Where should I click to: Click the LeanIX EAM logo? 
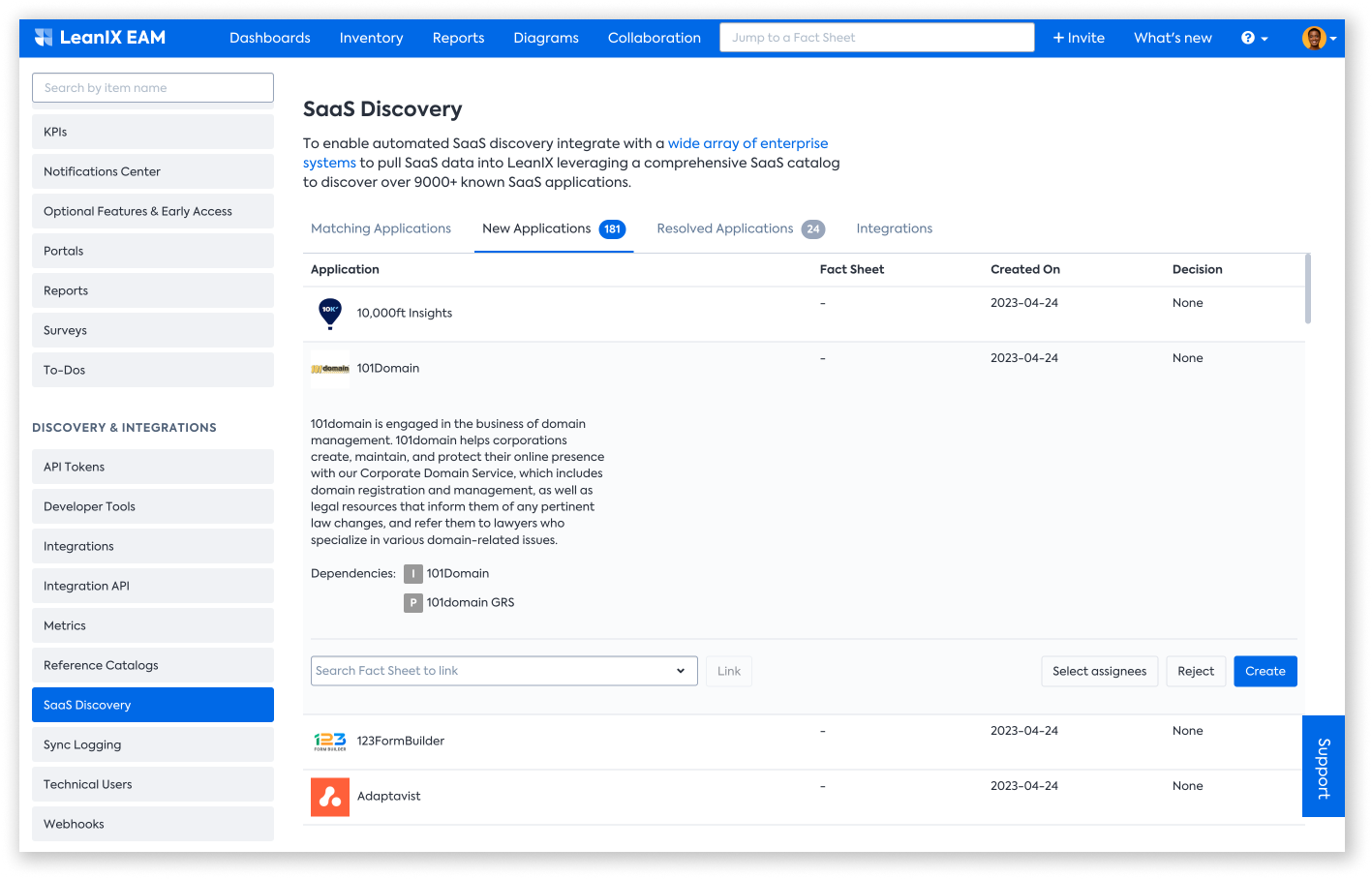pyautogui.click(x=100, y=38)
